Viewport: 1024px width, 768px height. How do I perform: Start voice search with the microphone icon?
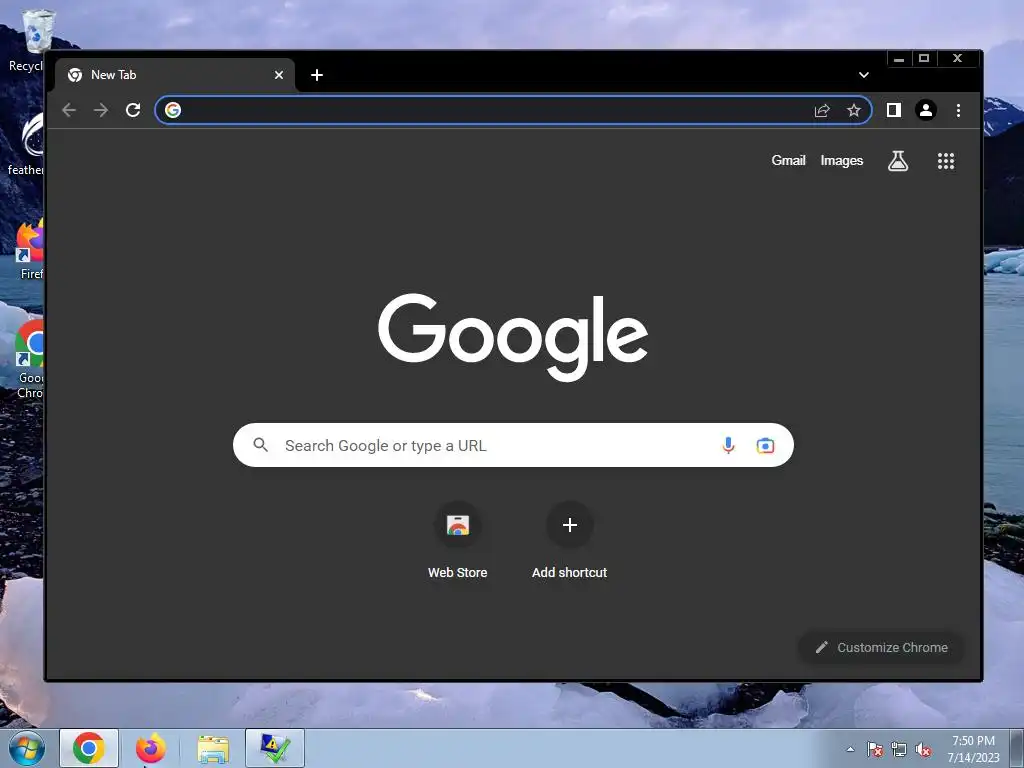728,445
